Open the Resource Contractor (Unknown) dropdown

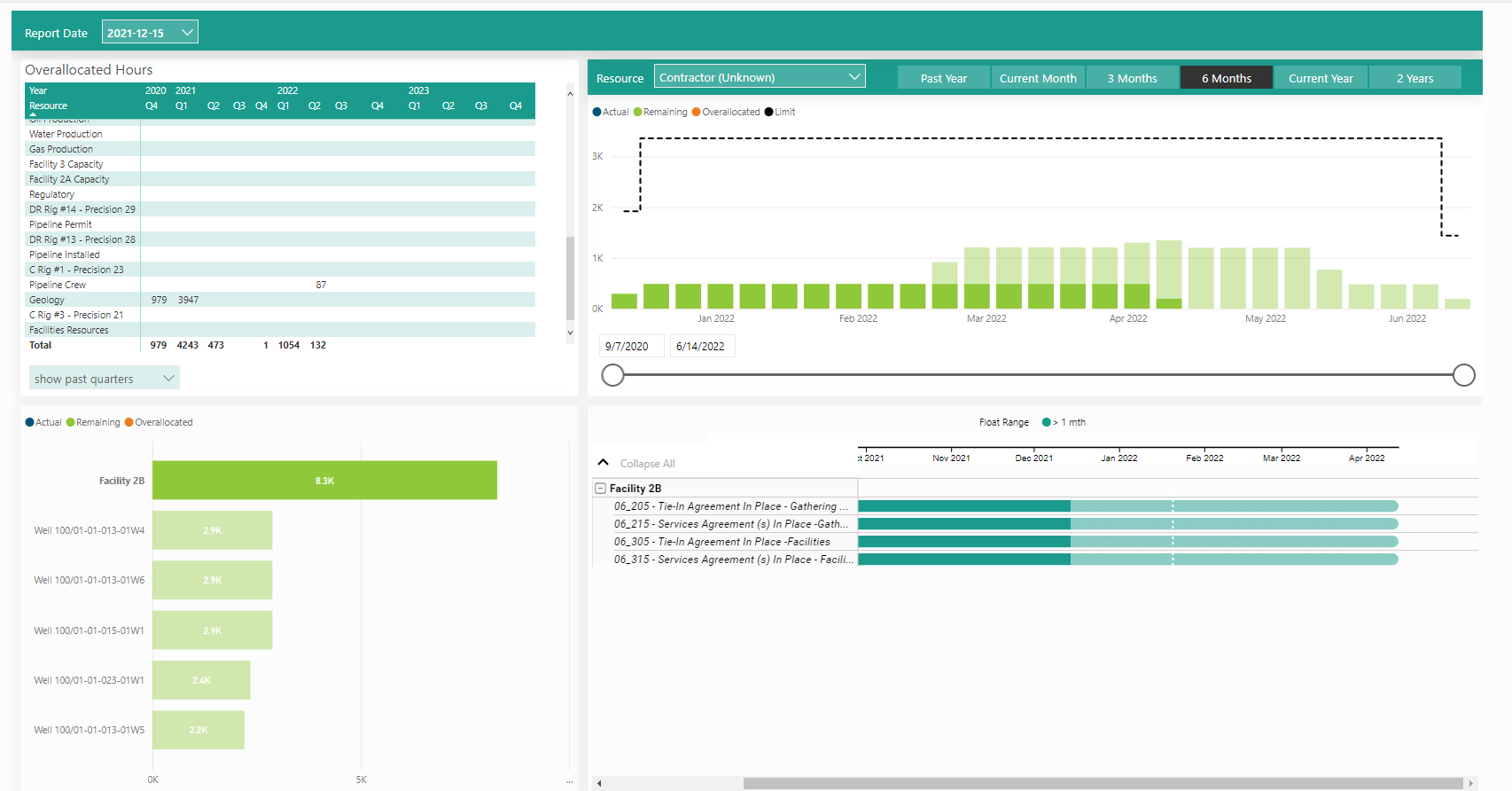pos(760,77)
